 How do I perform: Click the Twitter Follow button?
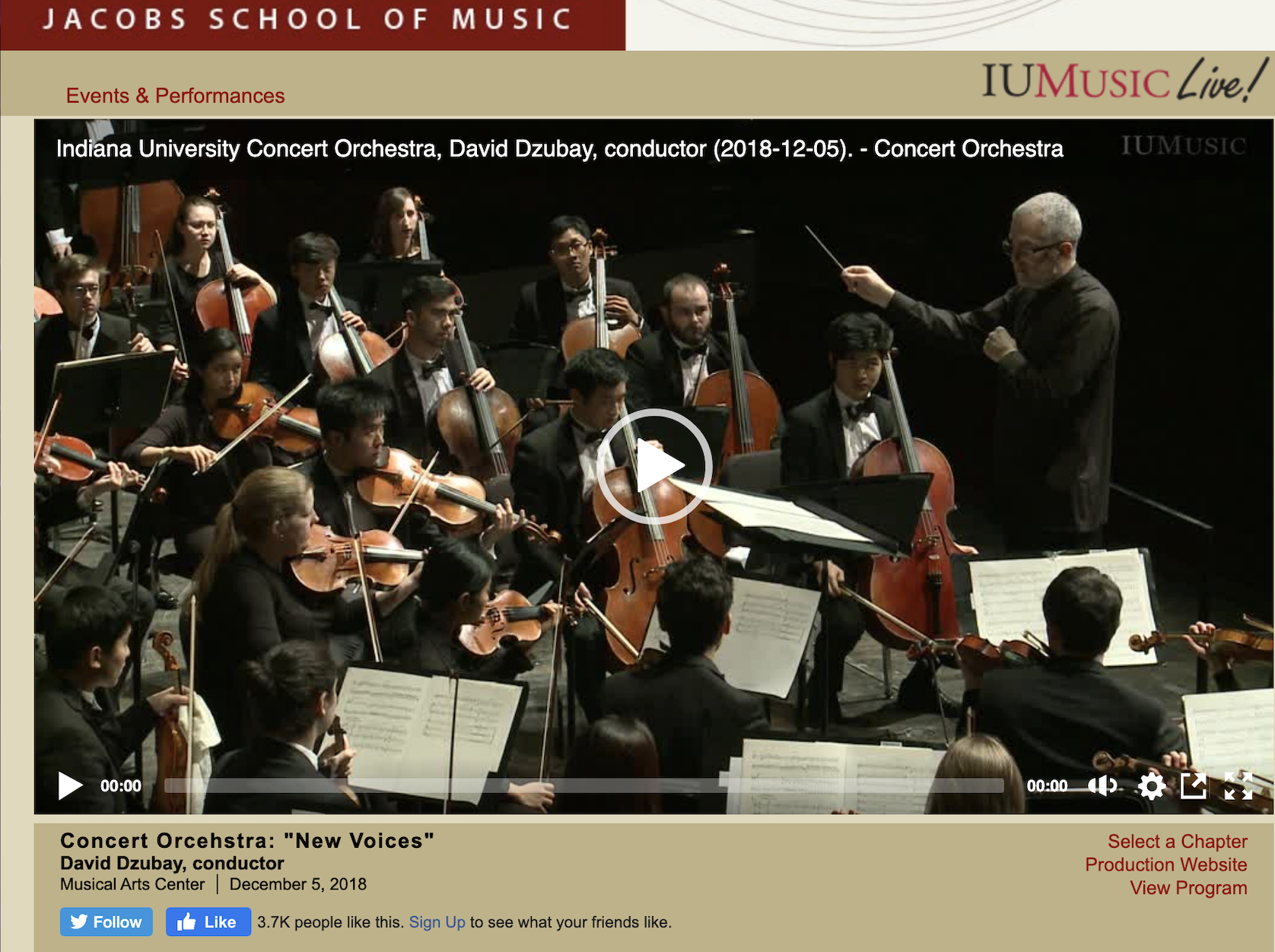click(107, 922)
